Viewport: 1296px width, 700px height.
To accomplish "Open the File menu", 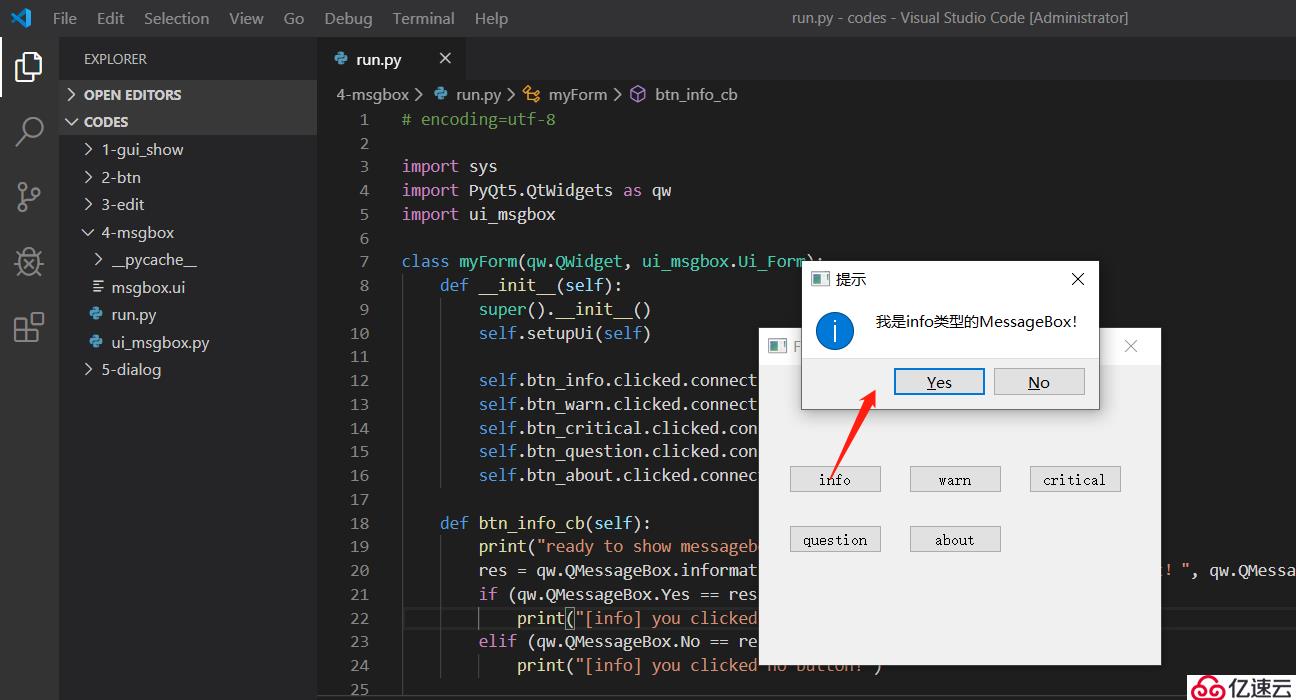I will click(64, 18).
